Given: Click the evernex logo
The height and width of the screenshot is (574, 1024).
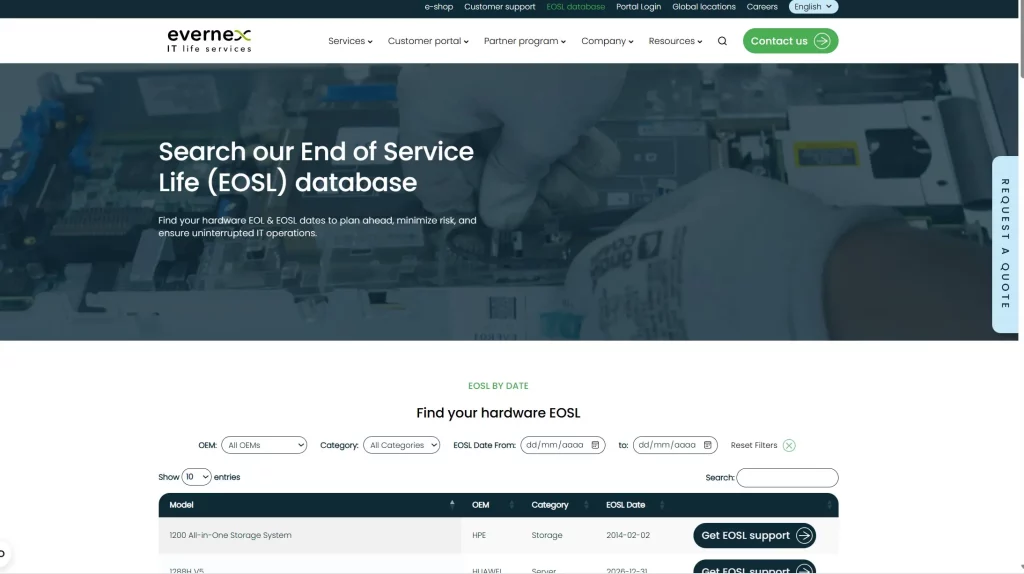Looking at the screenshot, I should 209,40.
